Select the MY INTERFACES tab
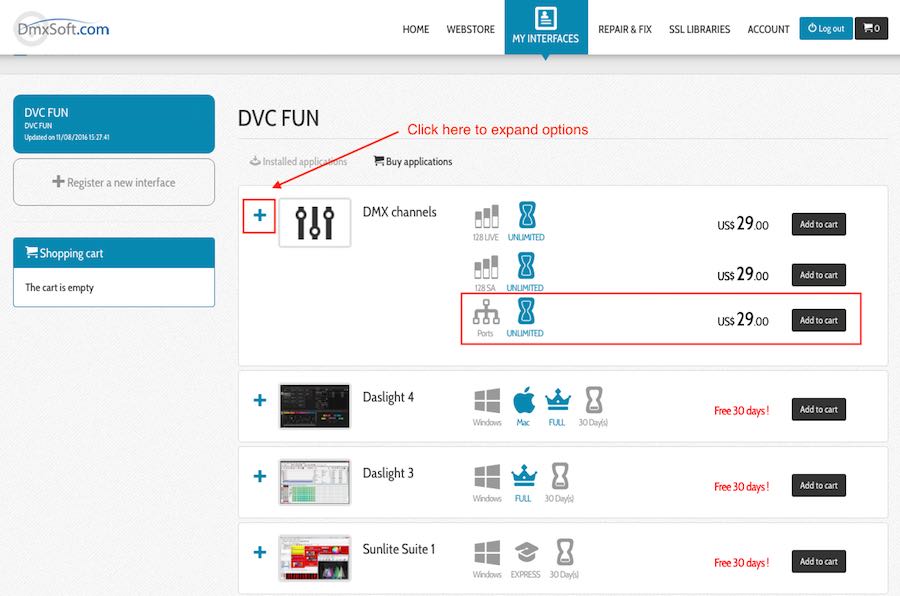 tap(546, 27)
